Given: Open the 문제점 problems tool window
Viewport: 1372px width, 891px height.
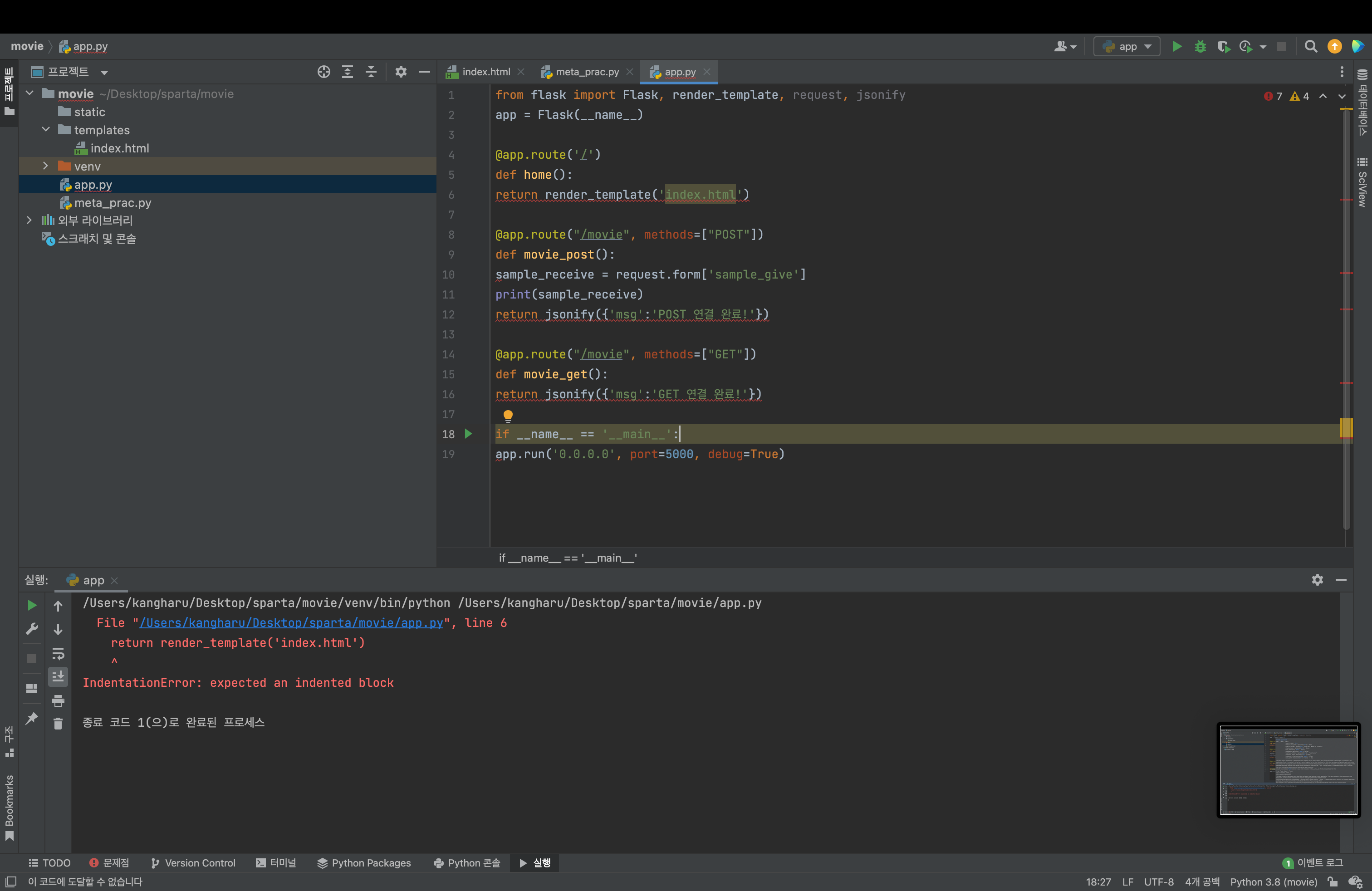Looking at the screenshot, I should (109, 863).
